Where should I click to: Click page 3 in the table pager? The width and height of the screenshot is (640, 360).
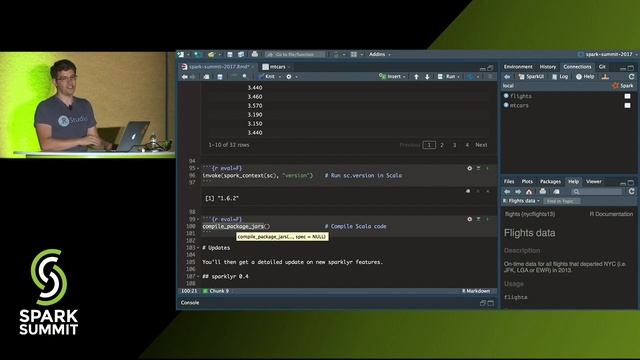[x=454, y=145]
